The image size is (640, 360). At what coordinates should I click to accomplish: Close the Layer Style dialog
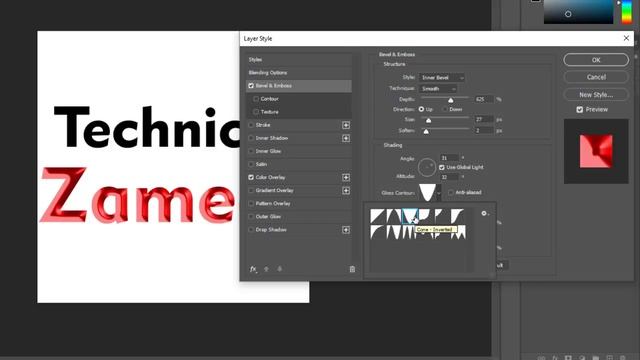[626, 38]
